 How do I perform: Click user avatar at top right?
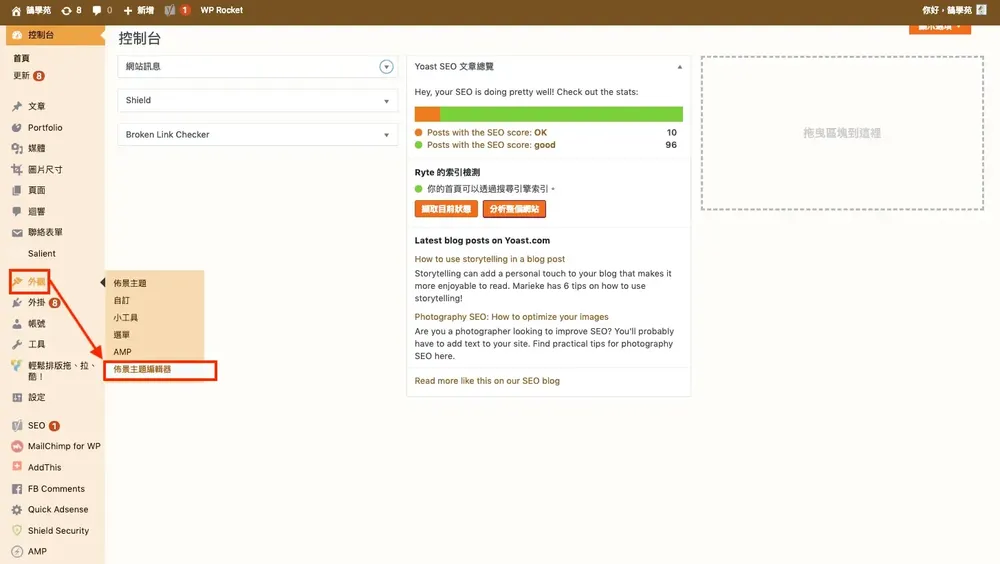[982, 10]
